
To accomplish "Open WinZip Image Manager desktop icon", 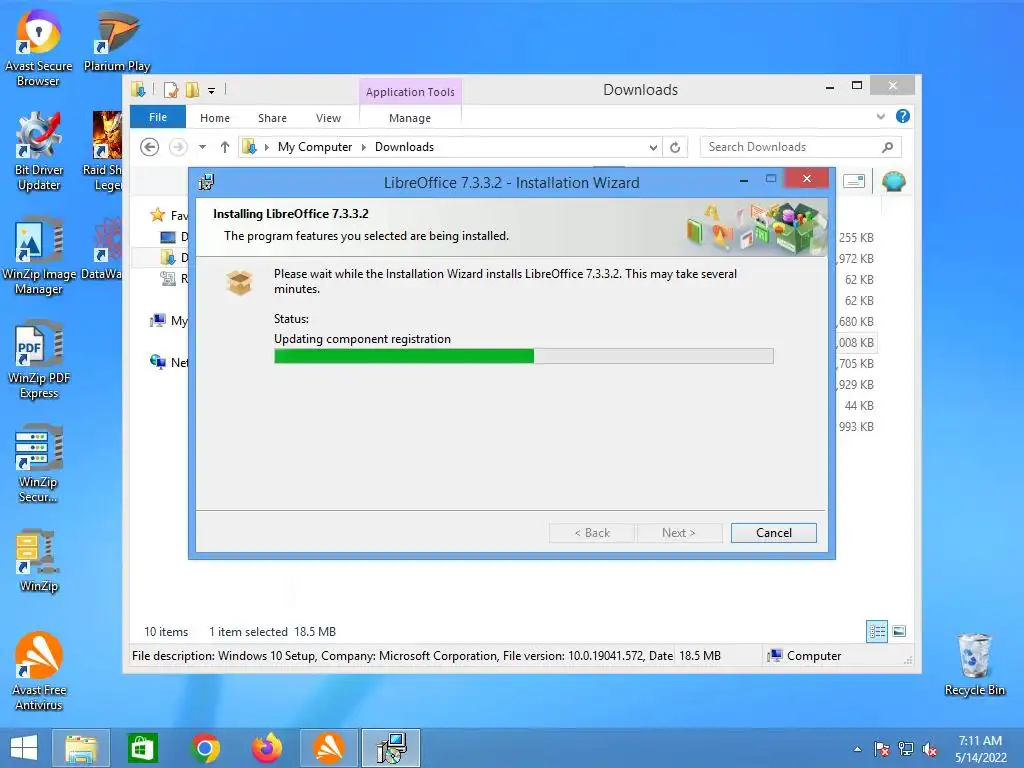I will tap(39, 256).
